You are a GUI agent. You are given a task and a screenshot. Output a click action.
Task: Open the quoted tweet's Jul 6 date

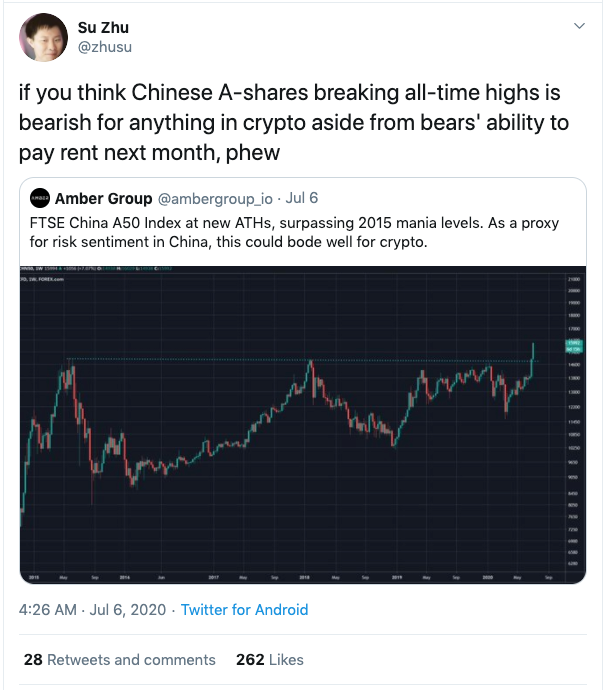point(302,198)
